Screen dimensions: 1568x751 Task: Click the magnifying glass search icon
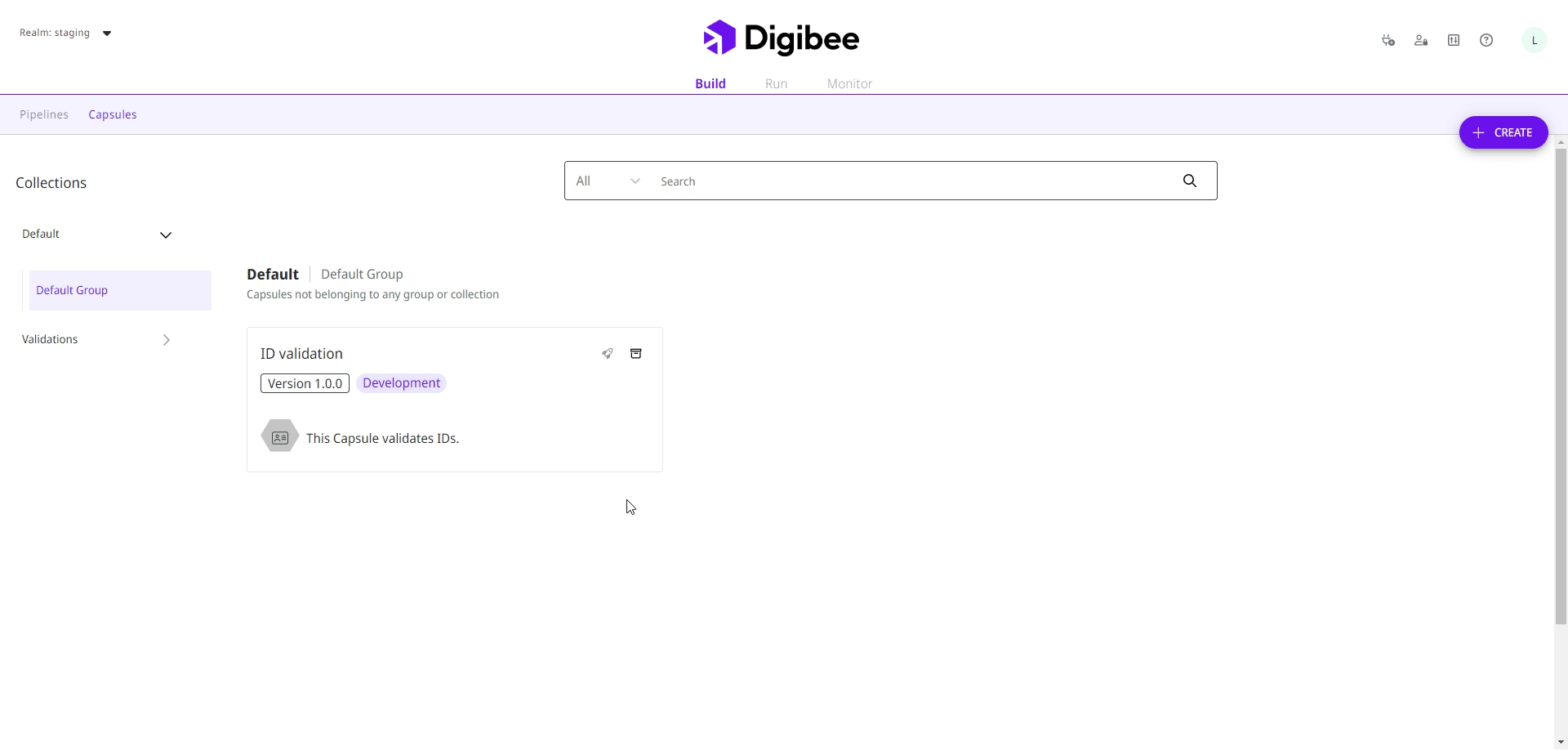coord(1189,181)
